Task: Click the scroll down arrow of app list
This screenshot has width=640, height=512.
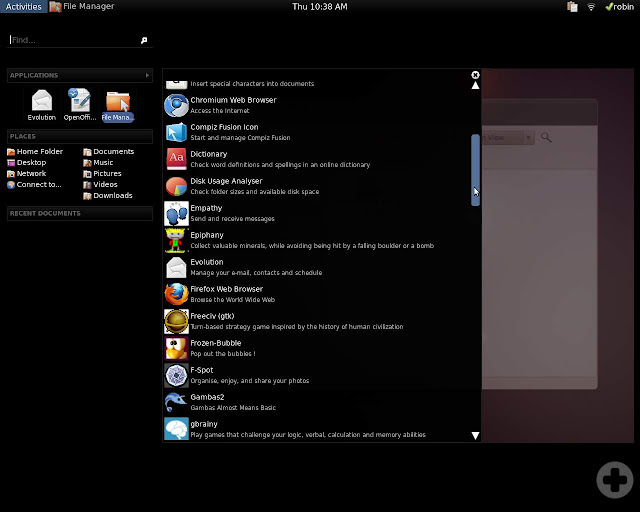Action: 475,436
